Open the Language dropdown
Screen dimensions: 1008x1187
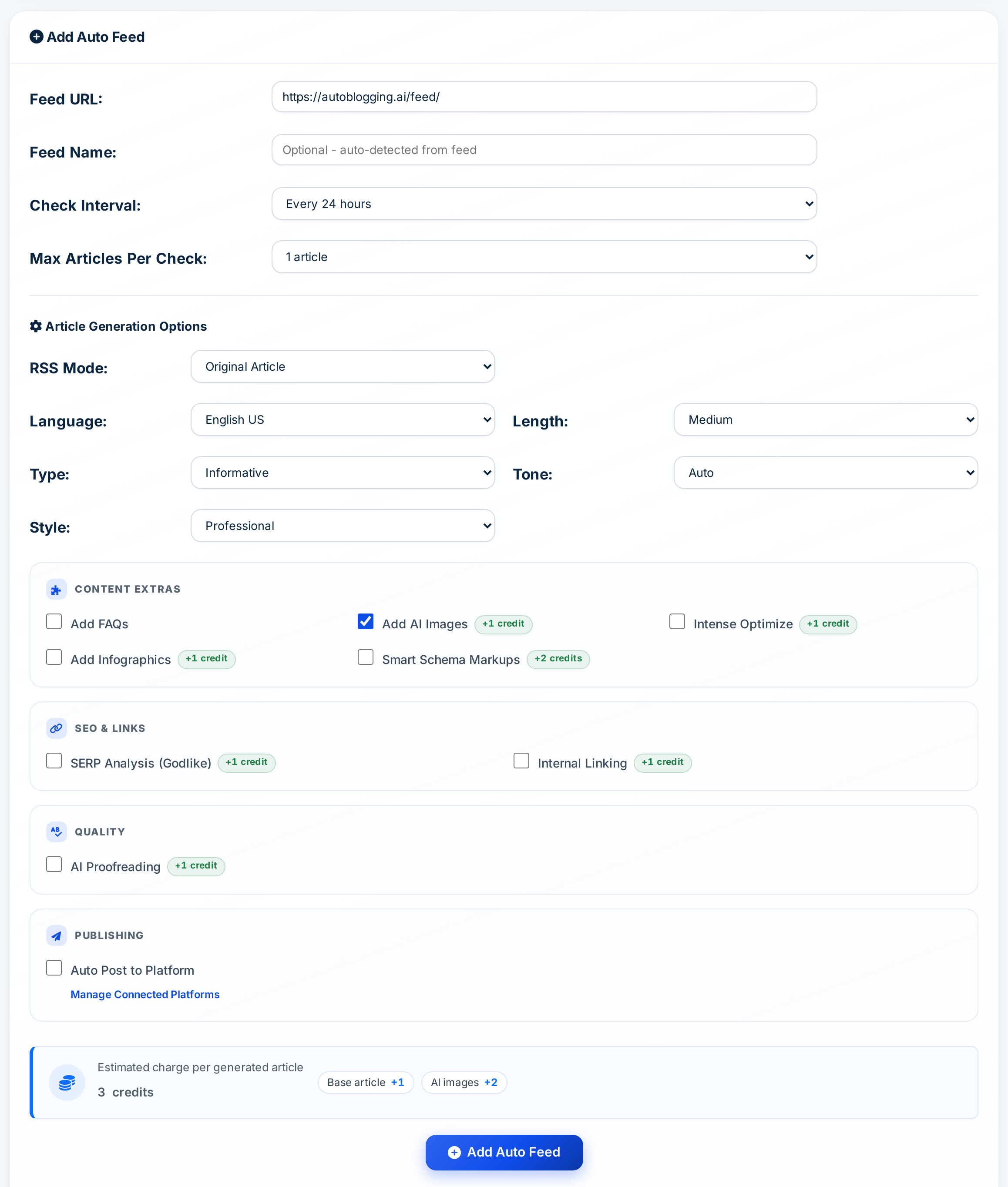(x=343, y=420)
